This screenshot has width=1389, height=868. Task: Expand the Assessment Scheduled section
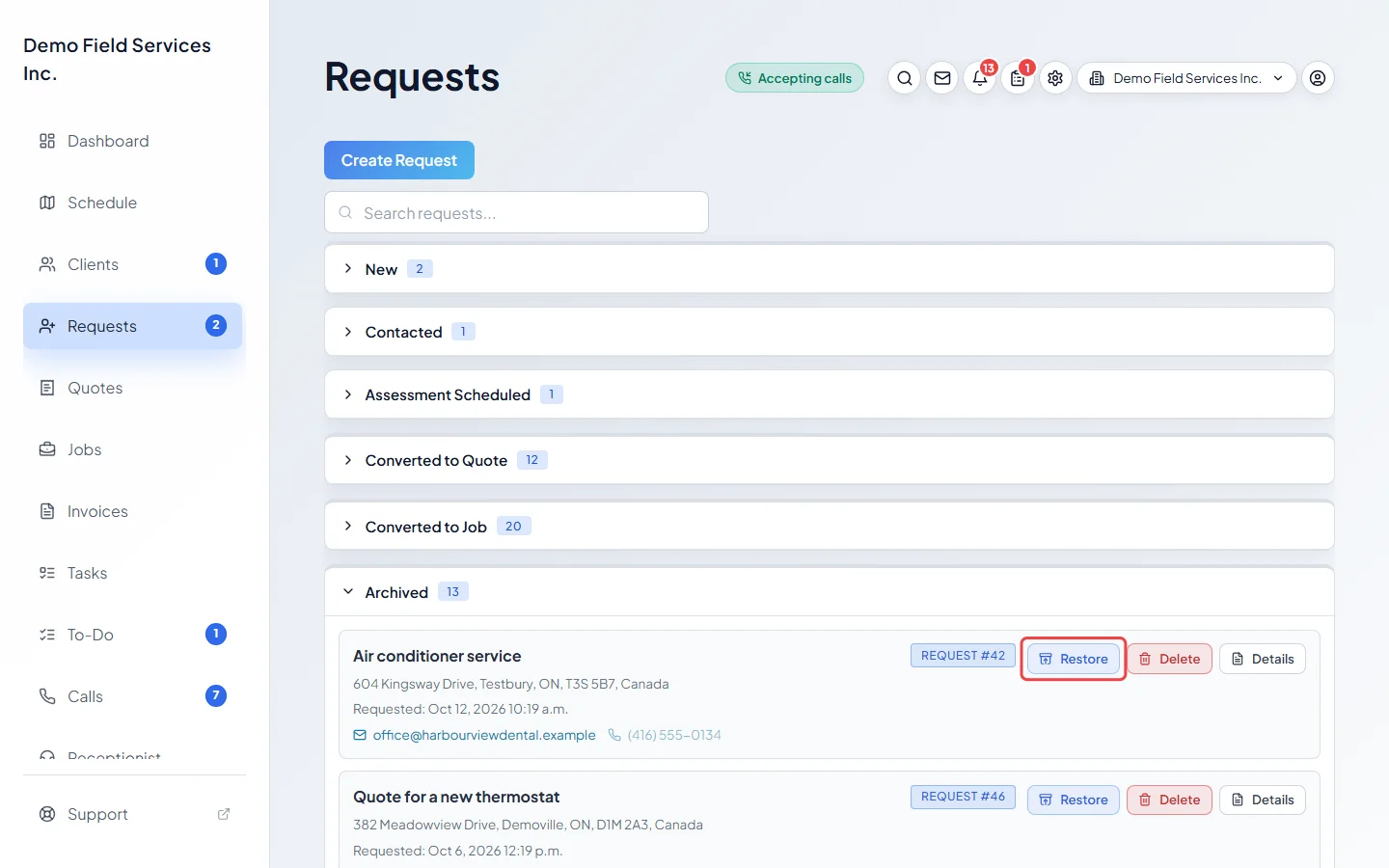(x=830, y=394)
